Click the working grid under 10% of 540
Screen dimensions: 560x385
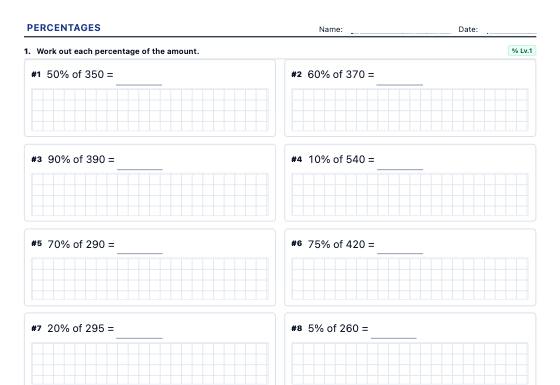[410, 195]
